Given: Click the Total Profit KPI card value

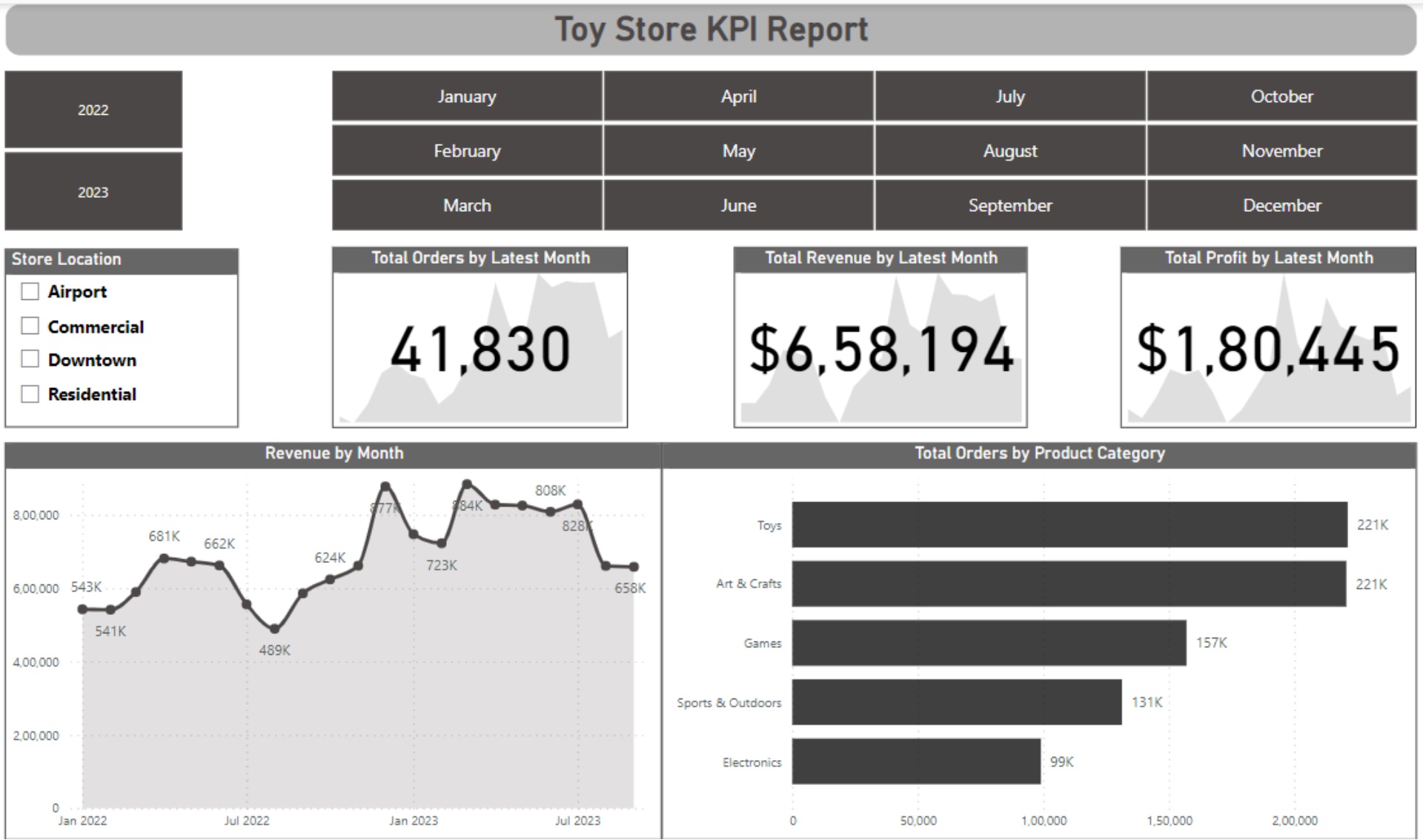Looking at the screenshot, I should tap(1267, 349).
